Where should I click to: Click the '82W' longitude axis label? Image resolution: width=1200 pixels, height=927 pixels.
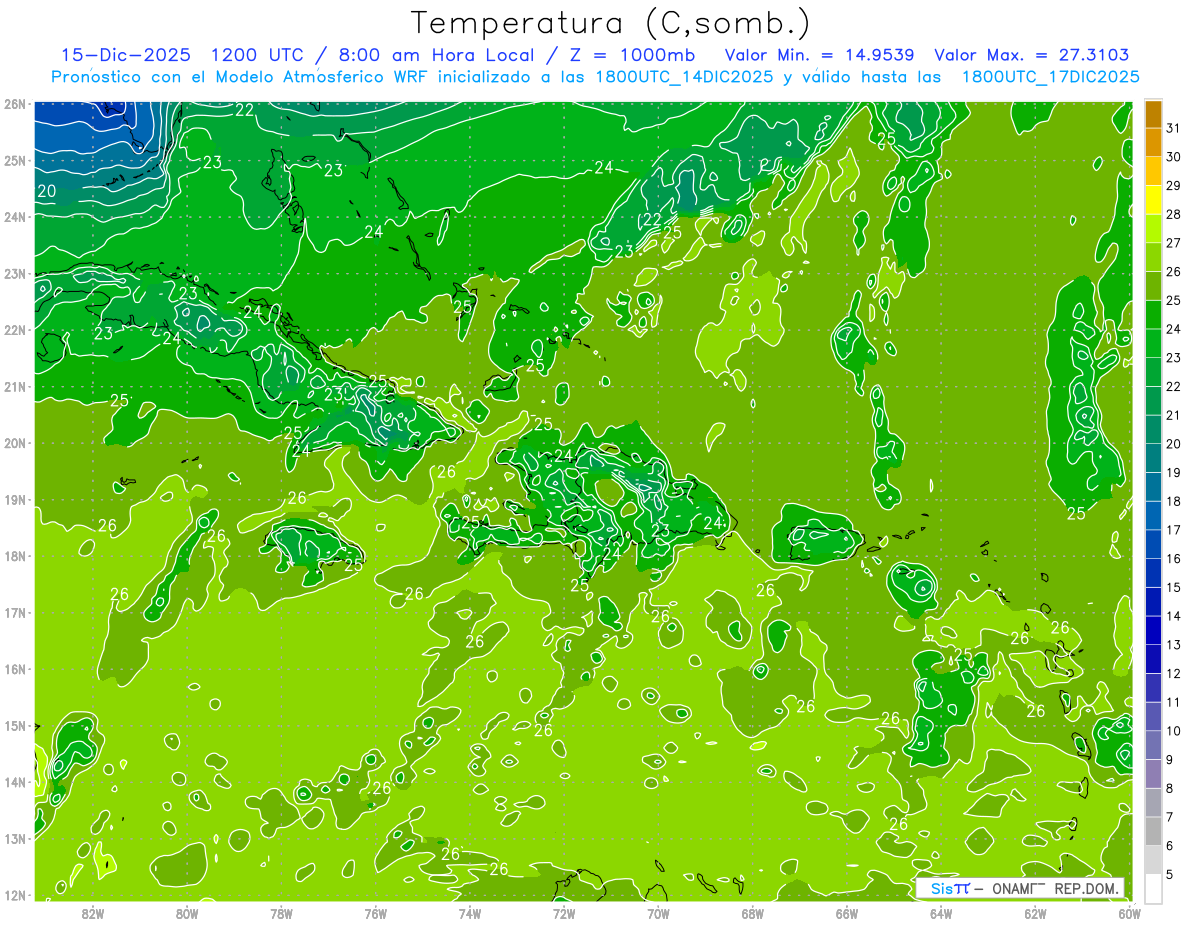point(93,913)
